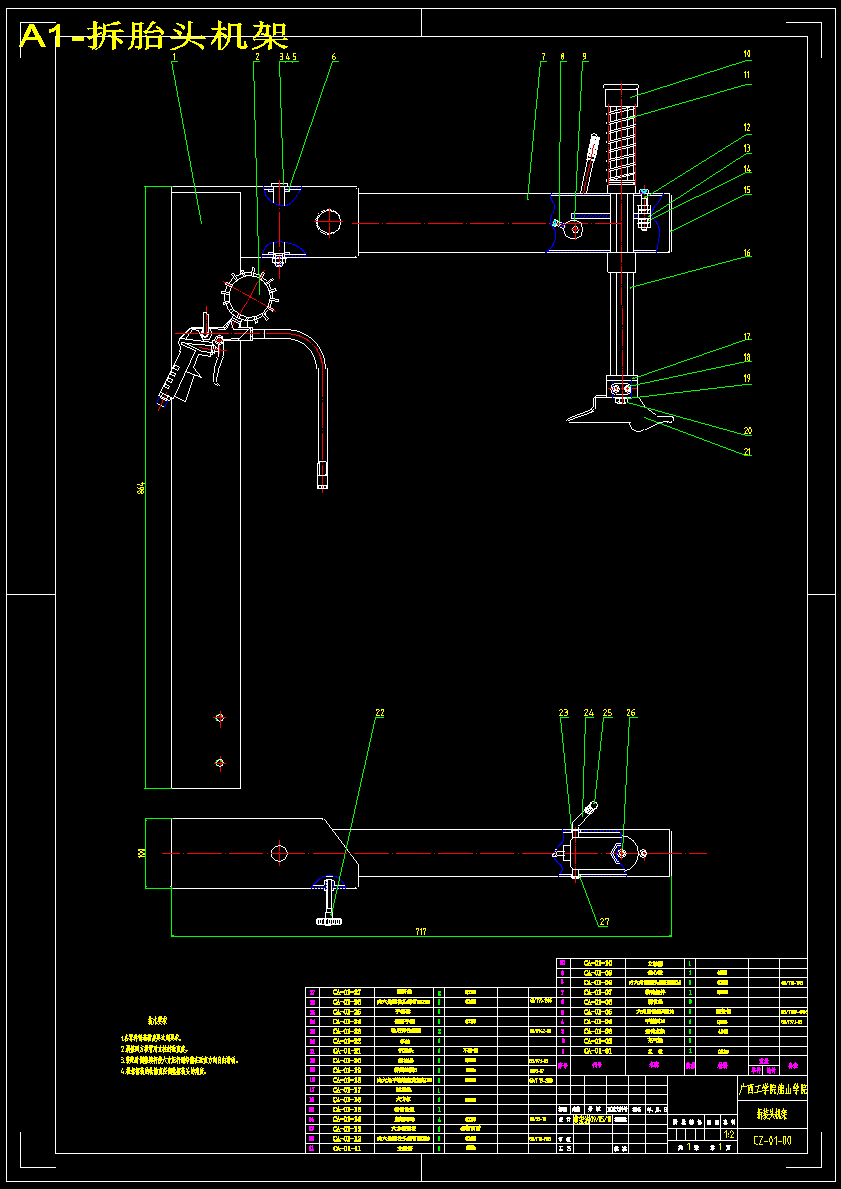
Task: Click callout number 21 on the right
Action: [x=747, y=452]
